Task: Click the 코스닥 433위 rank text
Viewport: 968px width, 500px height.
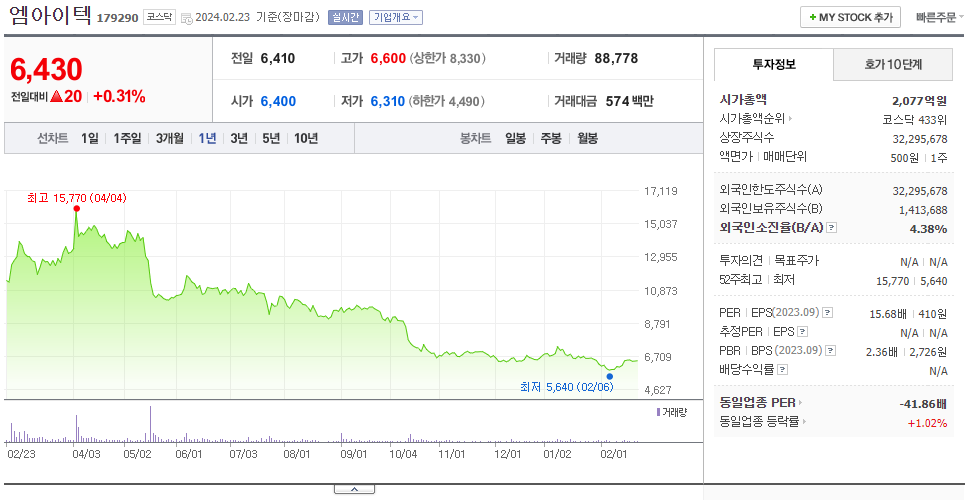Action: [915, 119]
